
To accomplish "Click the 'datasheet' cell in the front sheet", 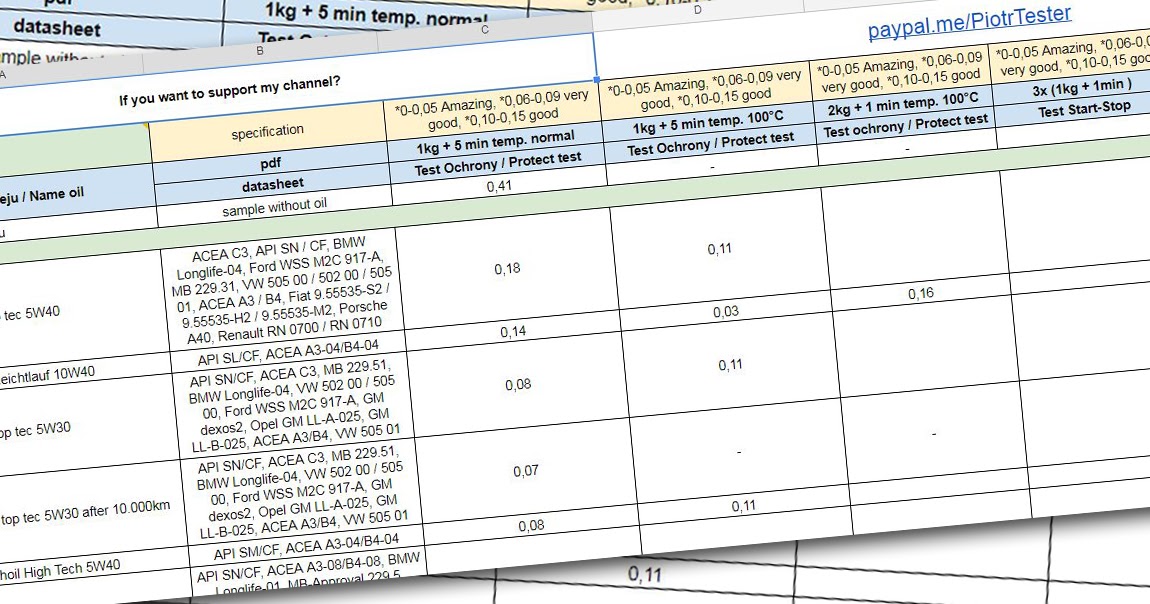I will click(273, 185).
